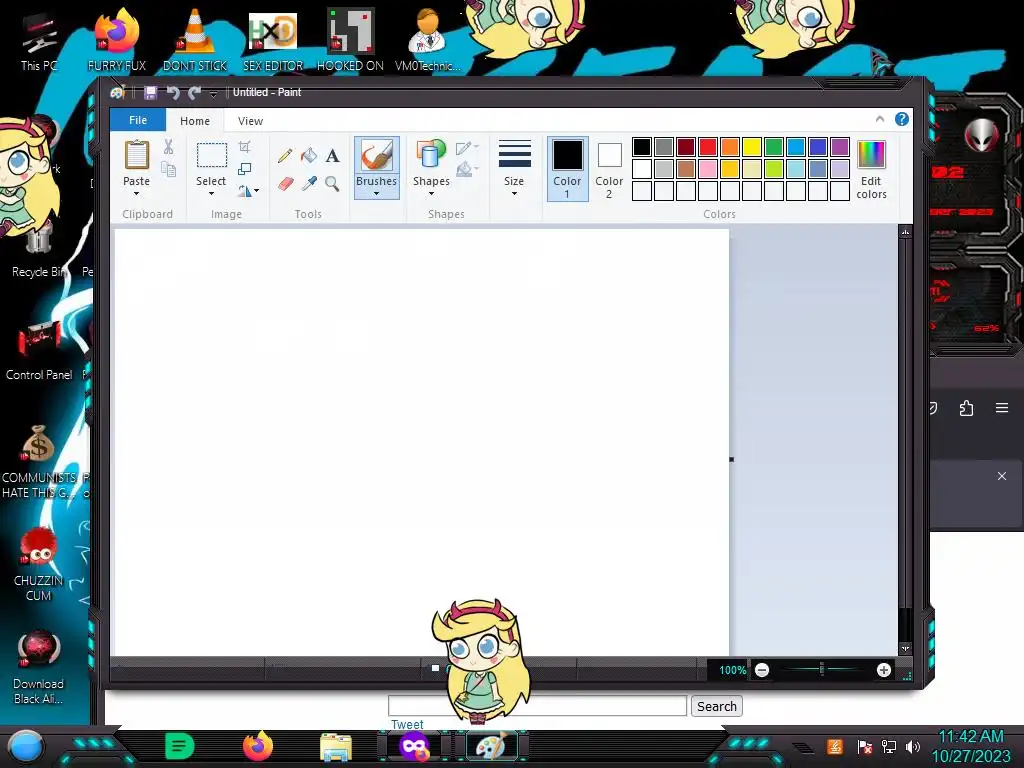Image resolution: width=1024 pixels, height=768 pixels.
Task: Open This PC desktop icon
Action: click(39, 42)
